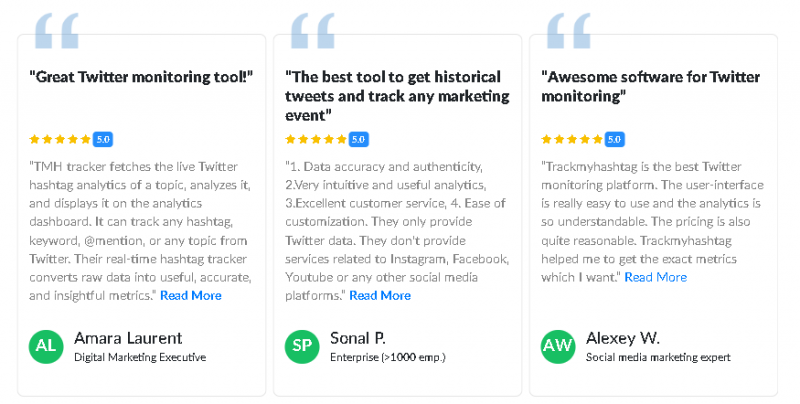Click the star rating in Amara Laurent's review
The height and width of the screenshot is (404, 800).
point(60,139)
